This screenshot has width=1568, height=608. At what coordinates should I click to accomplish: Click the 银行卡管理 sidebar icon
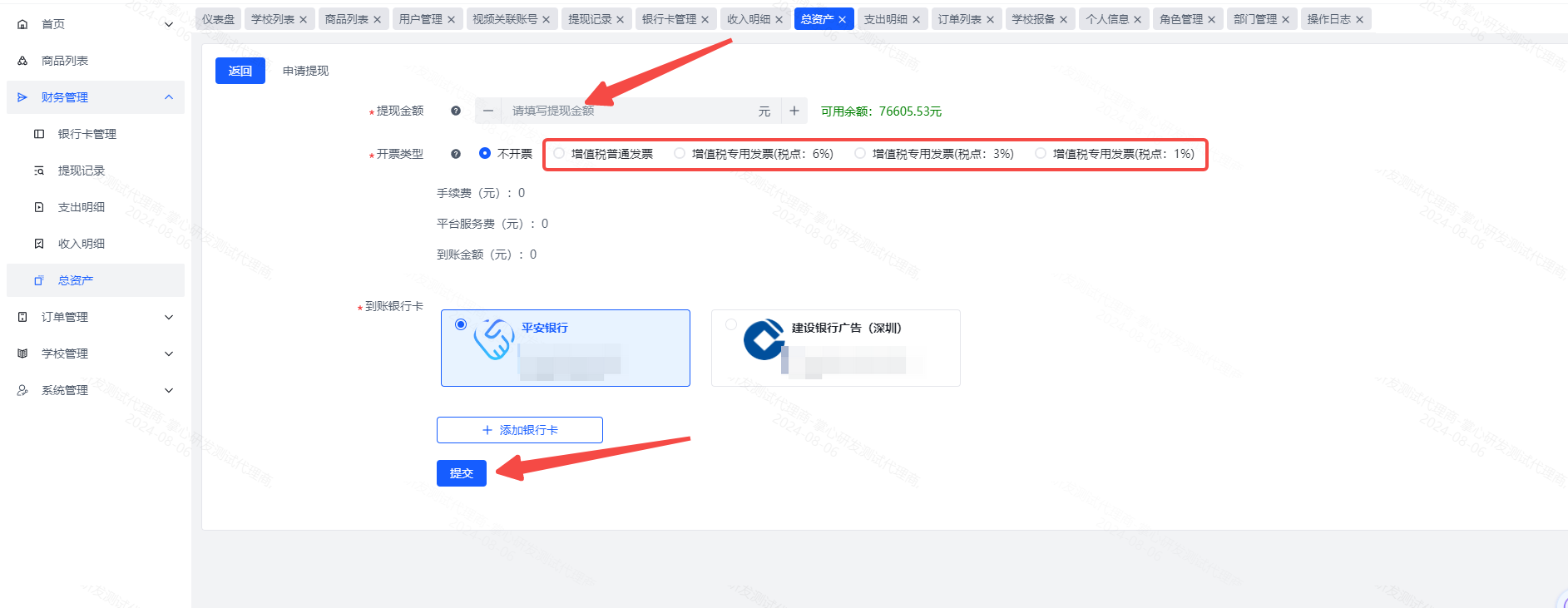(39, 134)
